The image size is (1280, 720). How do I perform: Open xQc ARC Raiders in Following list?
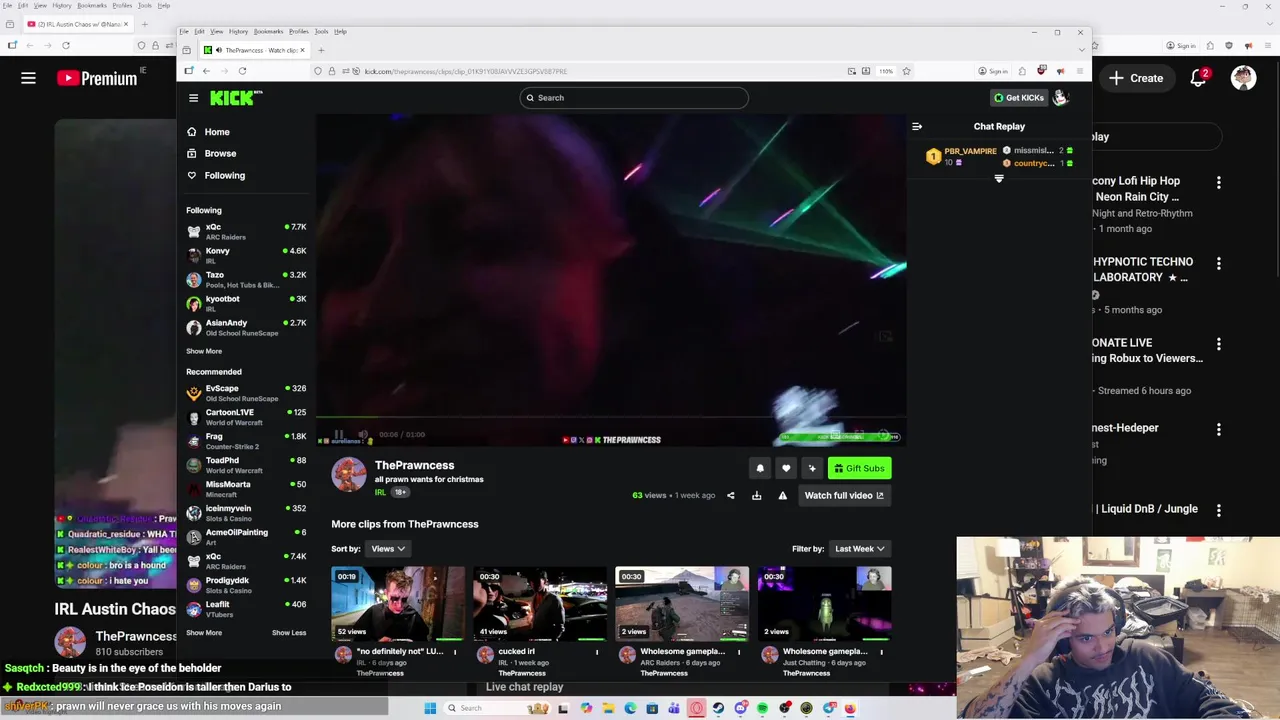point(246,232)
